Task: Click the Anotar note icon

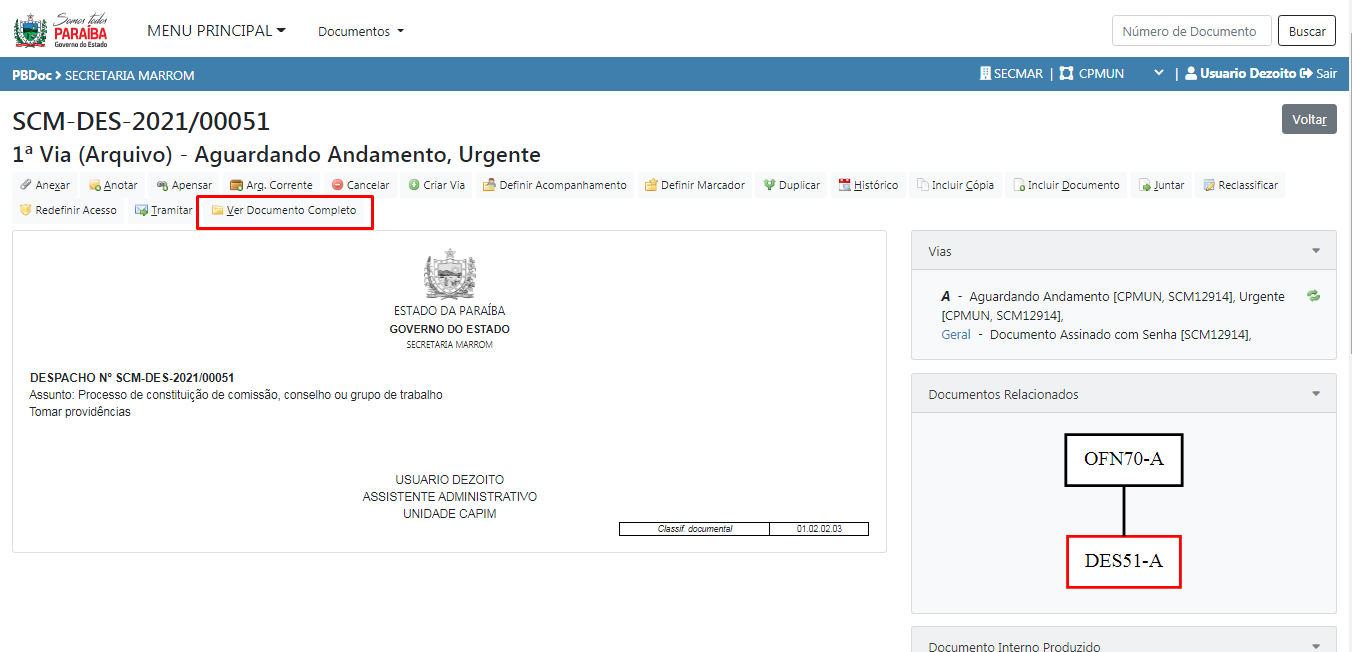Action: (95, 185)
